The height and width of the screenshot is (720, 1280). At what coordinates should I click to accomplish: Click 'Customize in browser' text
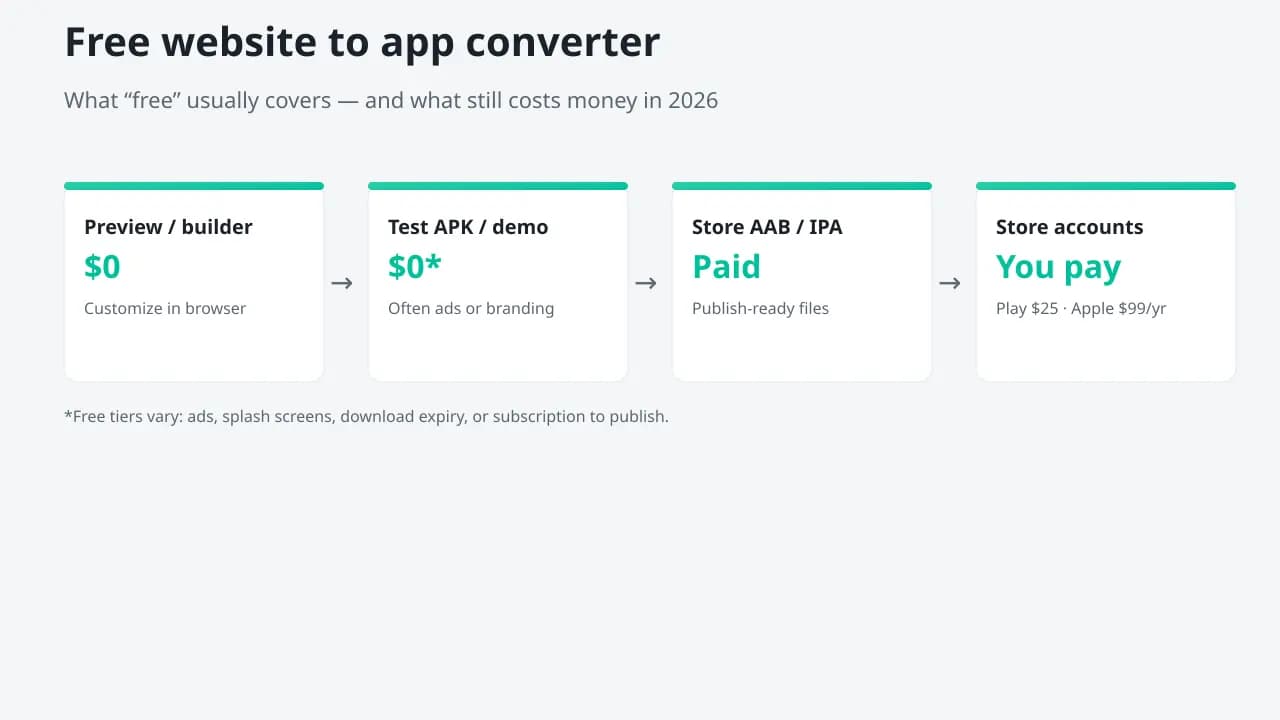click(165, 308)
